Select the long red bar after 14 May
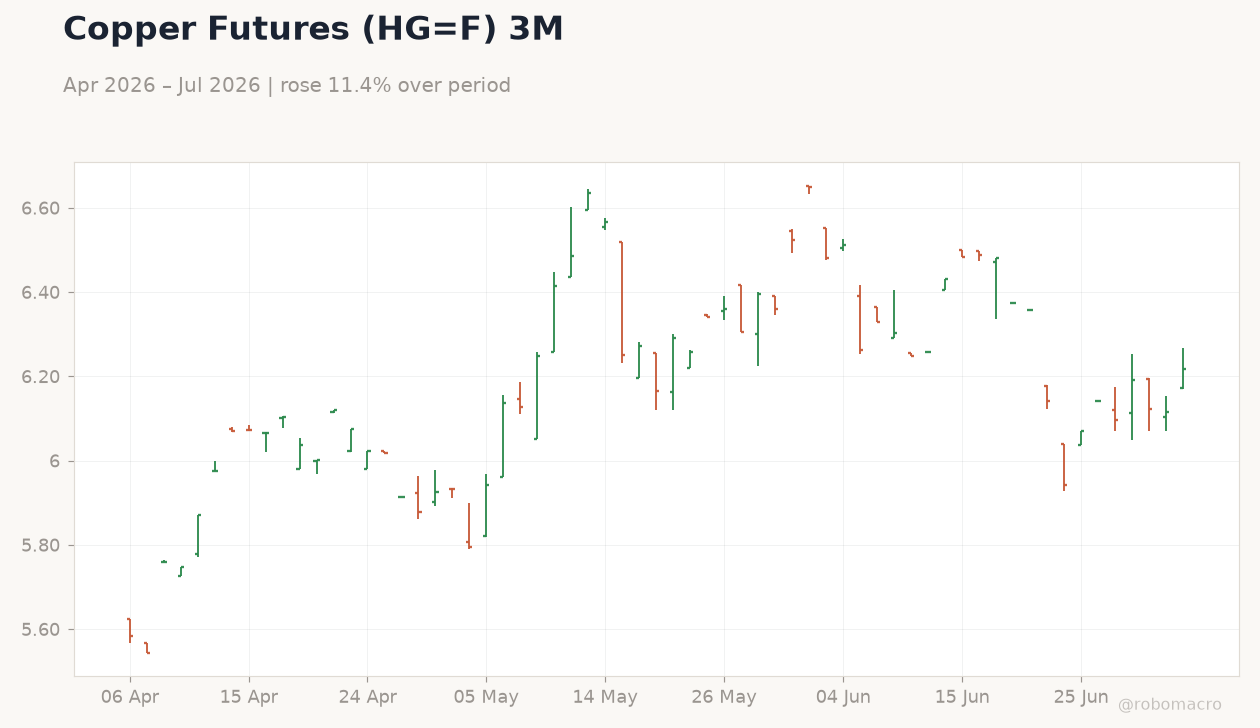Image resolution: width=1260 pixels, height=728 pixels. 621,301
